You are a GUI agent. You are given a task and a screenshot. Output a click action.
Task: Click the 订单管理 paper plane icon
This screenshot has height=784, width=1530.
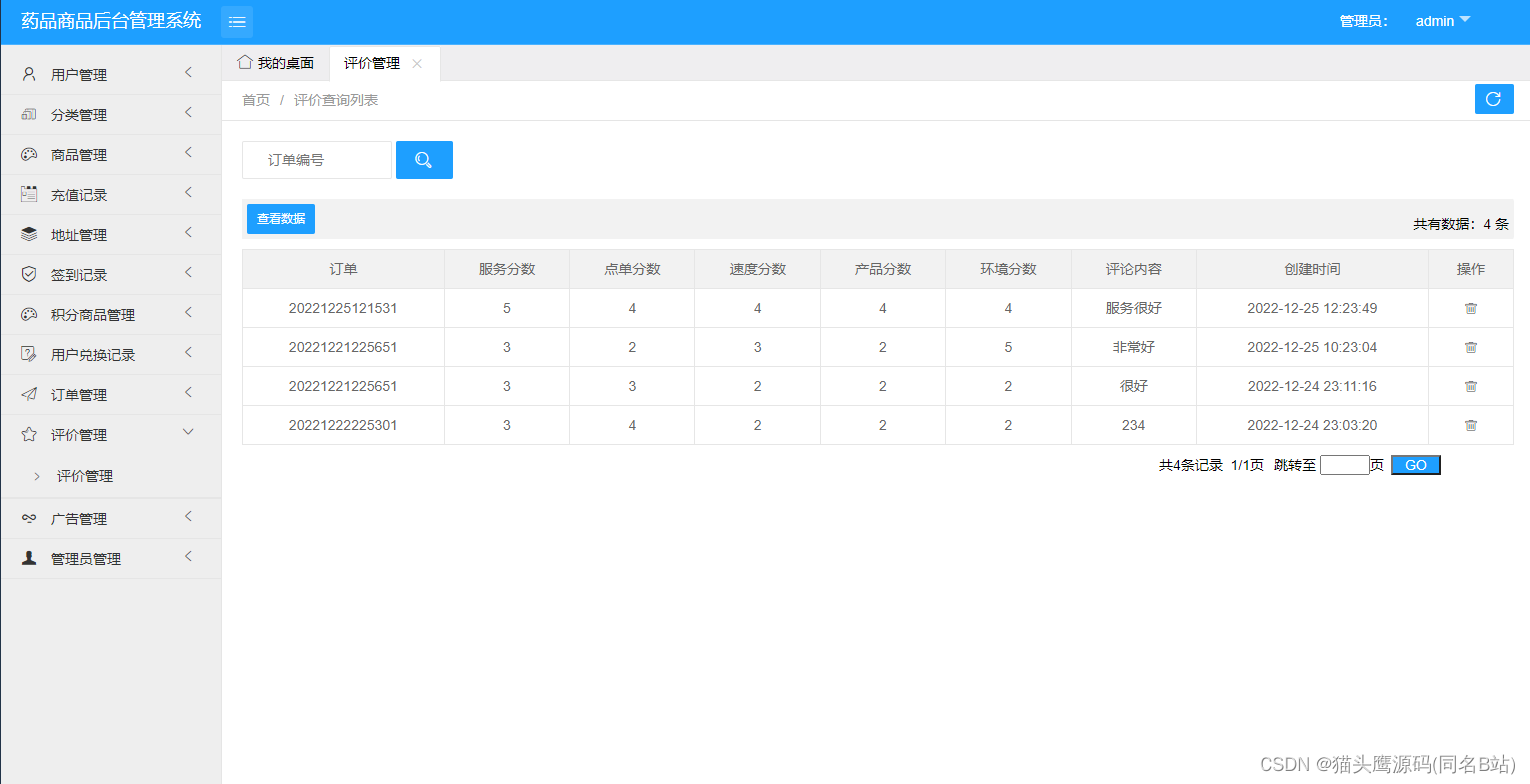tap(29, 394)
